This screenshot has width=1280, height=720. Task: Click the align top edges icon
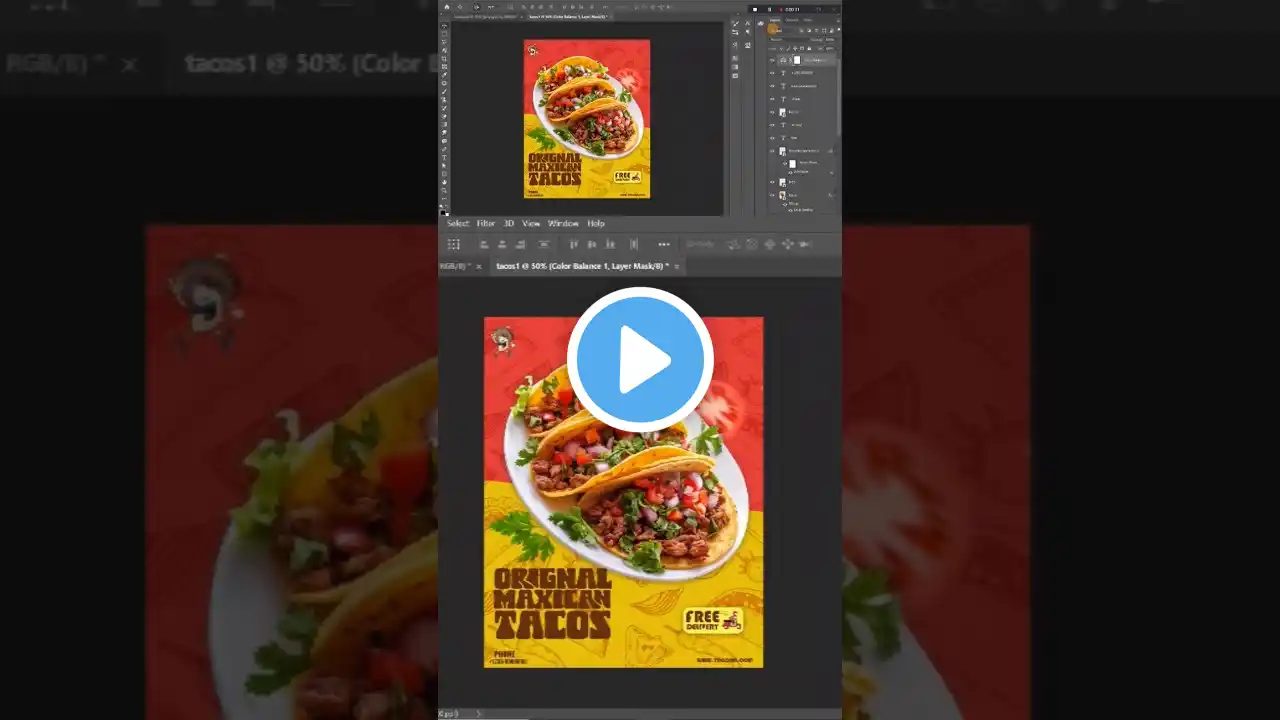[574, 244]
